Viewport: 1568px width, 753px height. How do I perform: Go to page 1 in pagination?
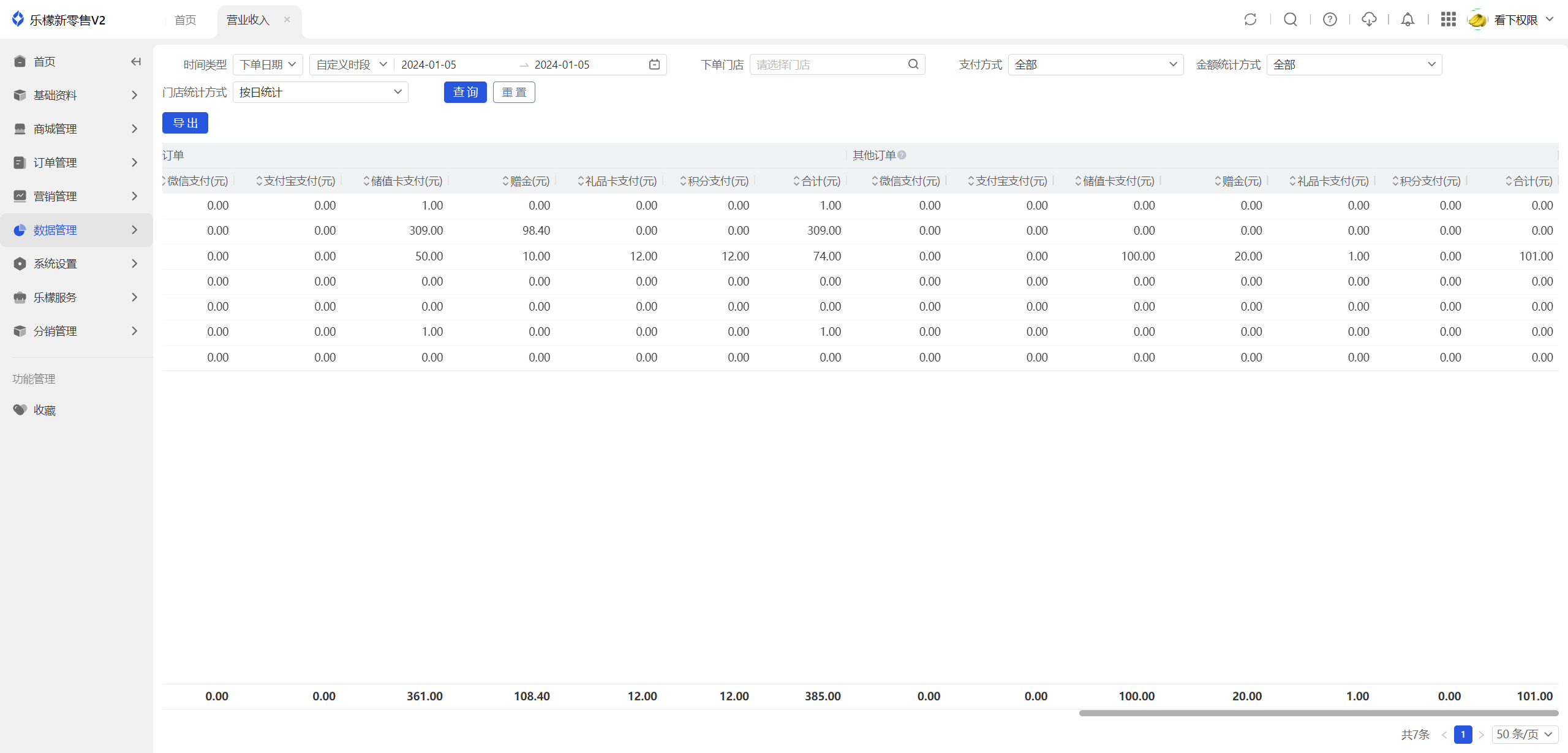pos(1463,734)
